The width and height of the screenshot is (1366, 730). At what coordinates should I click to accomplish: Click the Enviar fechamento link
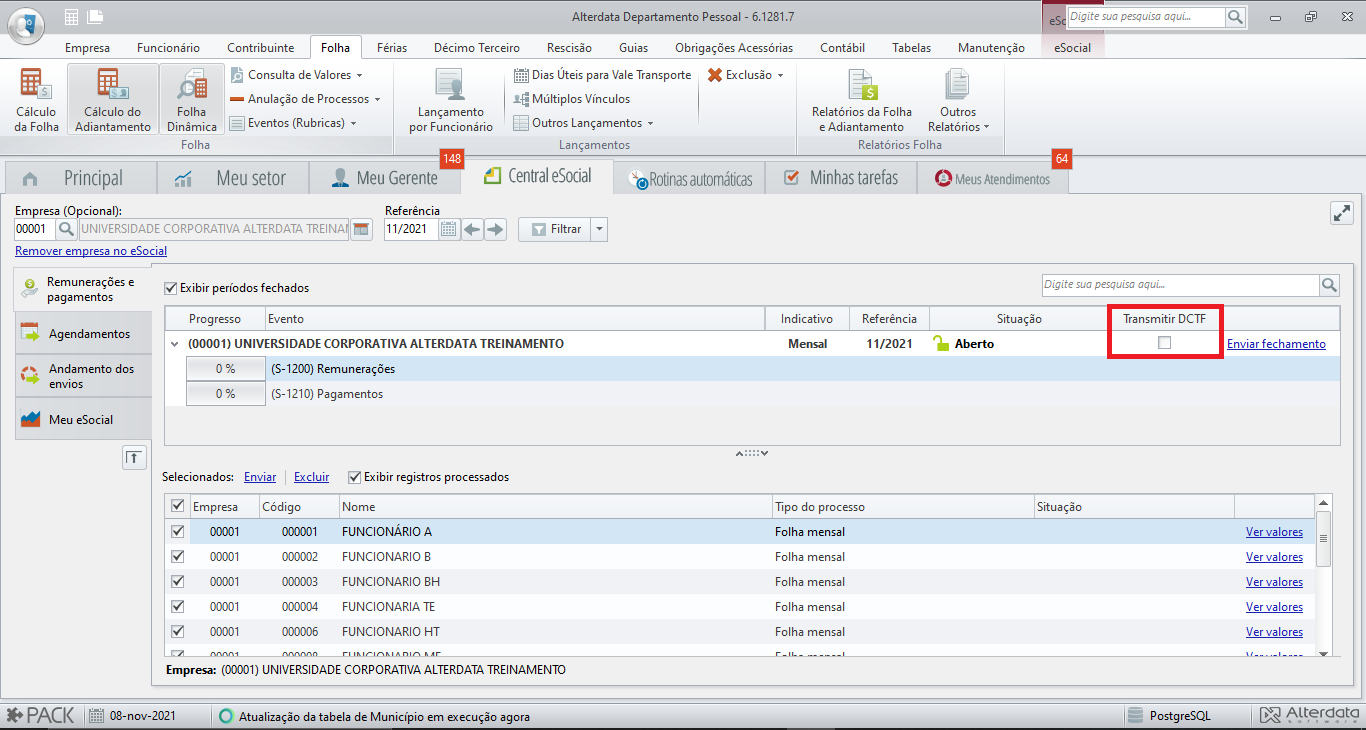pos(1276,344)
